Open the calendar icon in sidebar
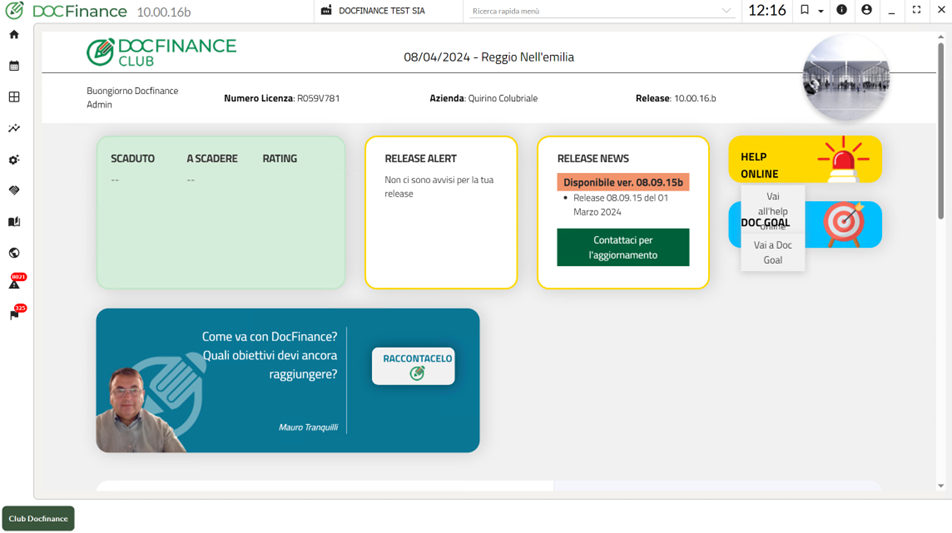This screenshot has height=533, width=952. [x=14, y=66]
